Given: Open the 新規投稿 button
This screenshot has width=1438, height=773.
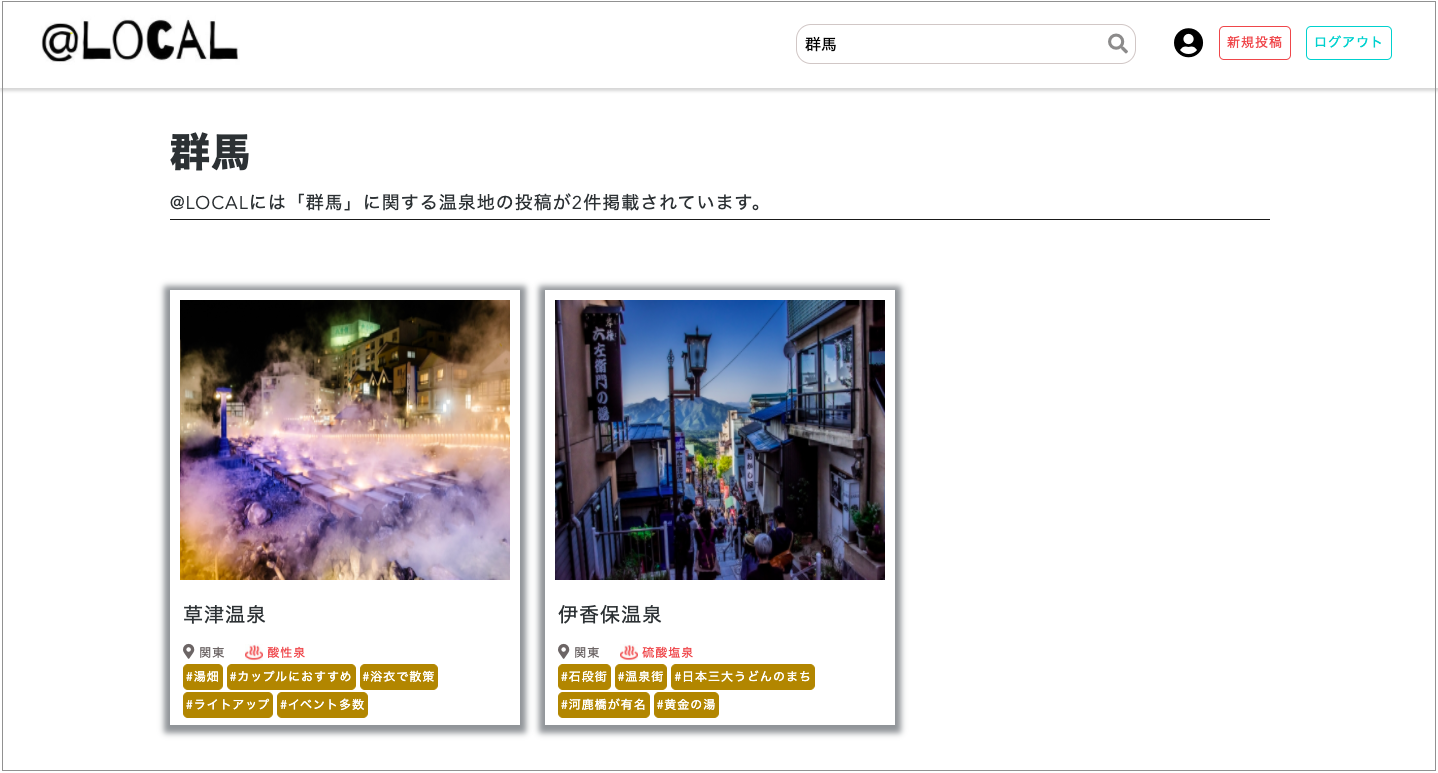Looking at the screenshot, I should pos(1254,42).
